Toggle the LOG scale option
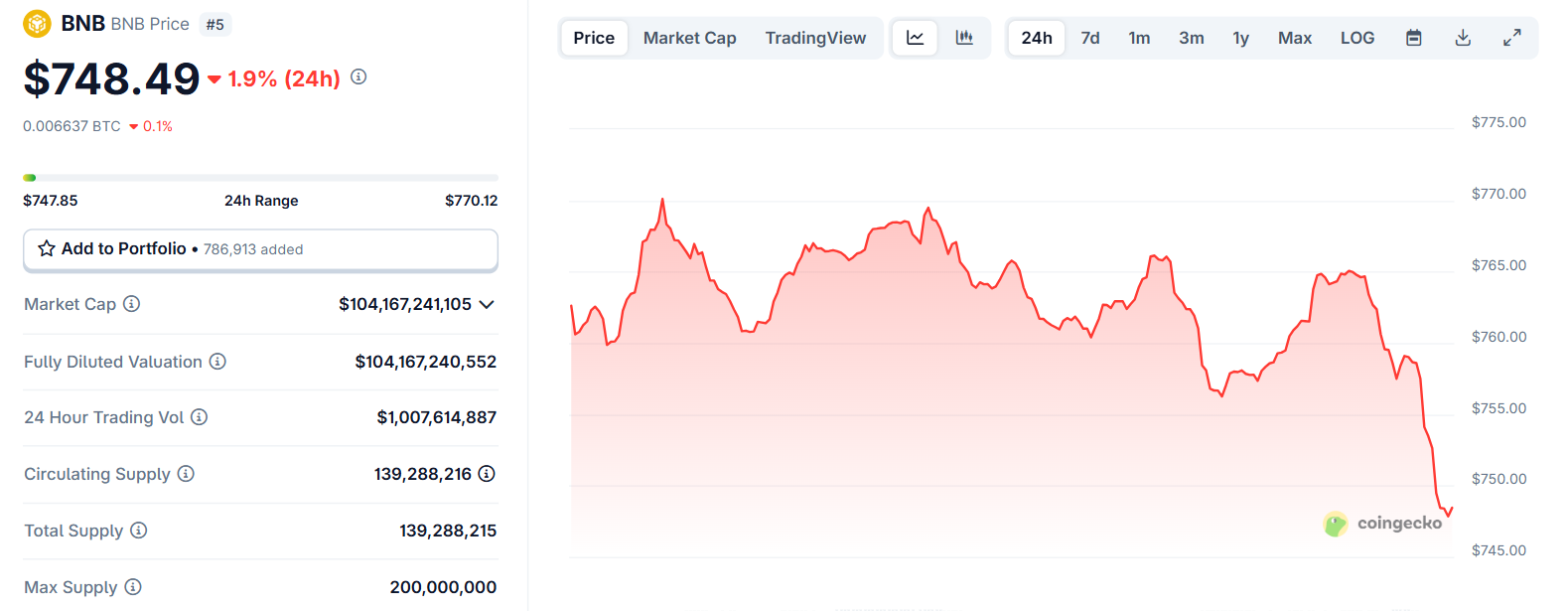This screenshot has width=1568, height=611. (1357, 38)
